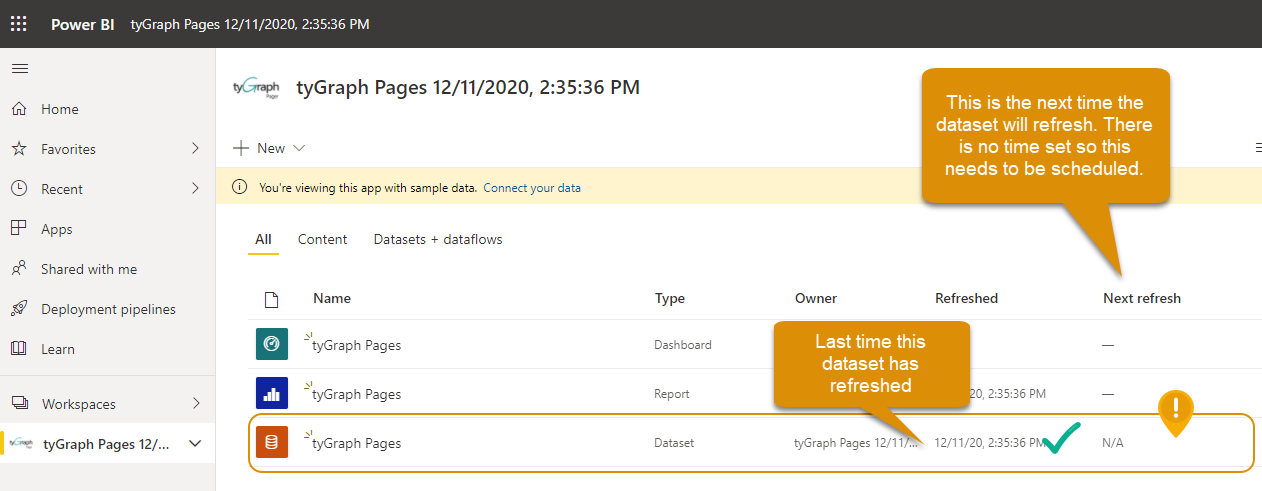Click the Dashboard type cell text
Screen dimensions: 1262x491
pos(683,345)
